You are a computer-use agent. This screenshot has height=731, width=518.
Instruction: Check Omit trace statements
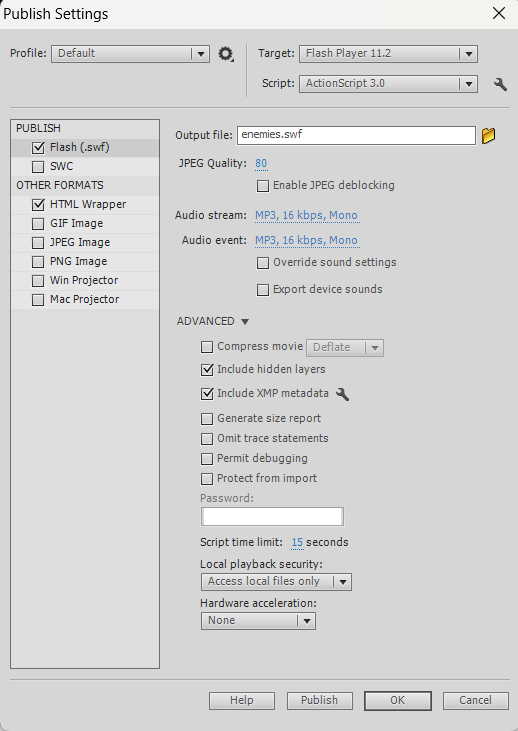207,439
